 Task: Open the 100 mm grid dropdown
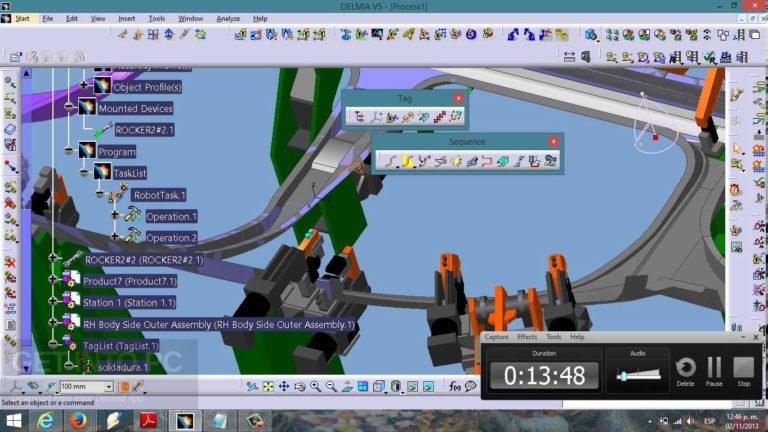[109, 387]
